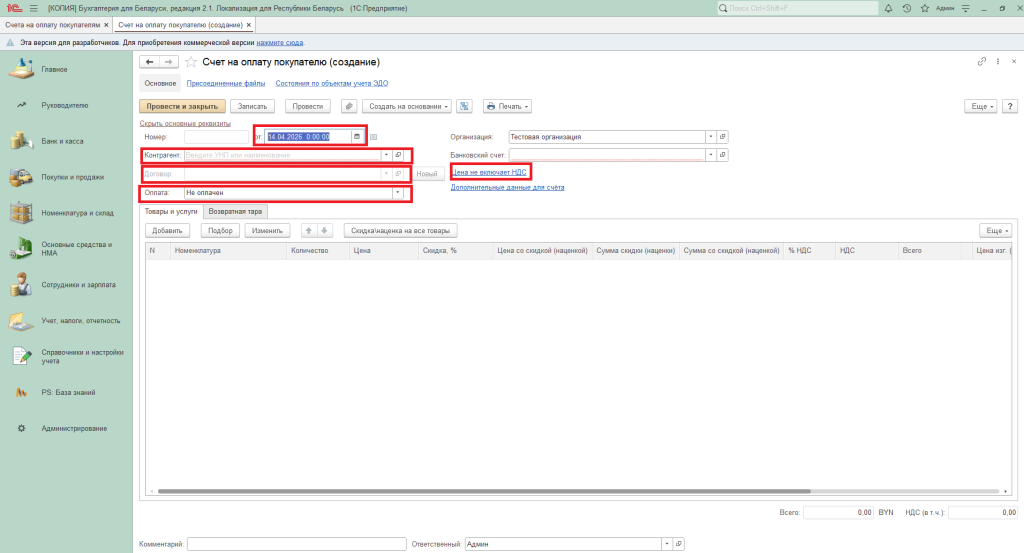Expand Создать на основании menu
The image size is (1024, 553).
(407, 106)
